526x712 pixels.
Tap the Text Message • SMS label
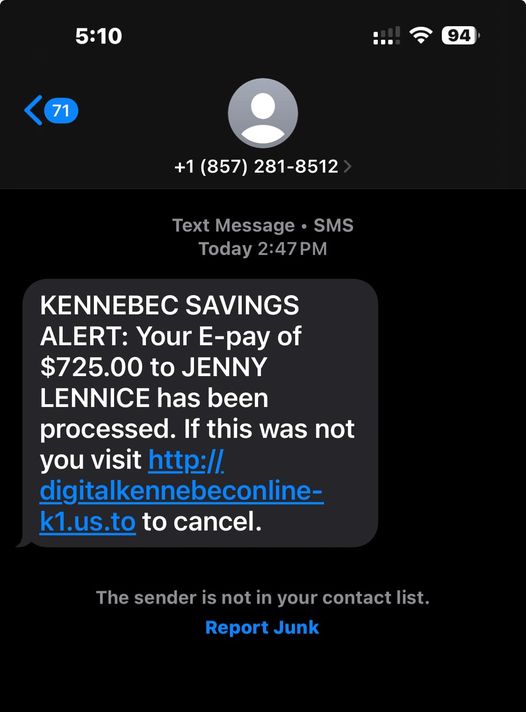click(263, 225)
